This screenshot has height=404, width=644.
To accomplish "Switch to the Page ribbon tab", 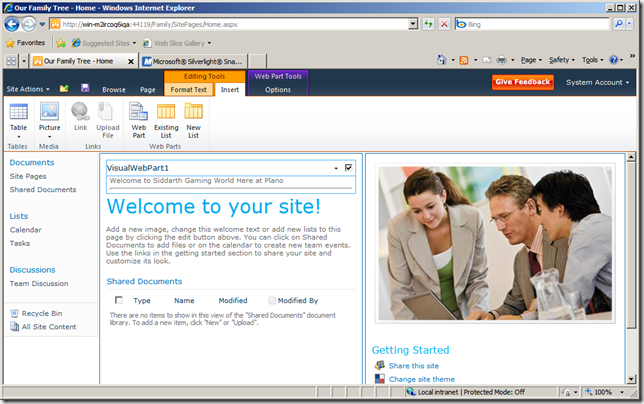I will coord(147,90).
